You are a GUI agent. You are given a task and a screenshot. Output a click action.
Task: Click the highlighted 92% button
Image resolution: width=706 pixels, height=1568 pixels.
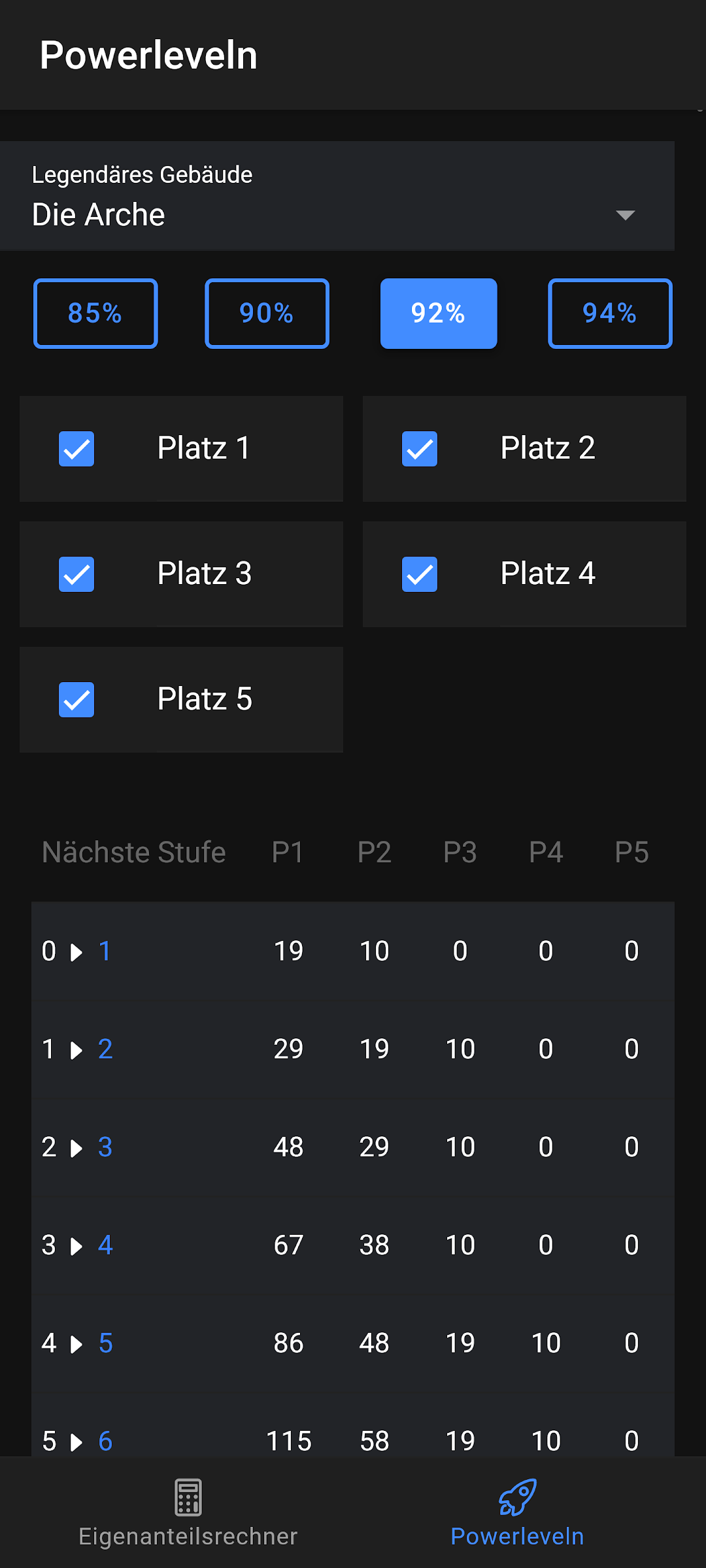pos(439,314)
